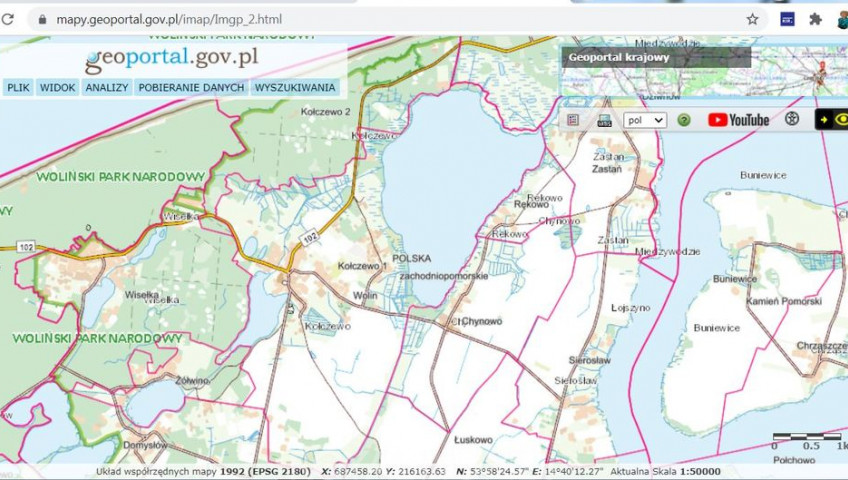
Task: Click the 'Łojszyno' map label
Action: click(x=631, y=308)
